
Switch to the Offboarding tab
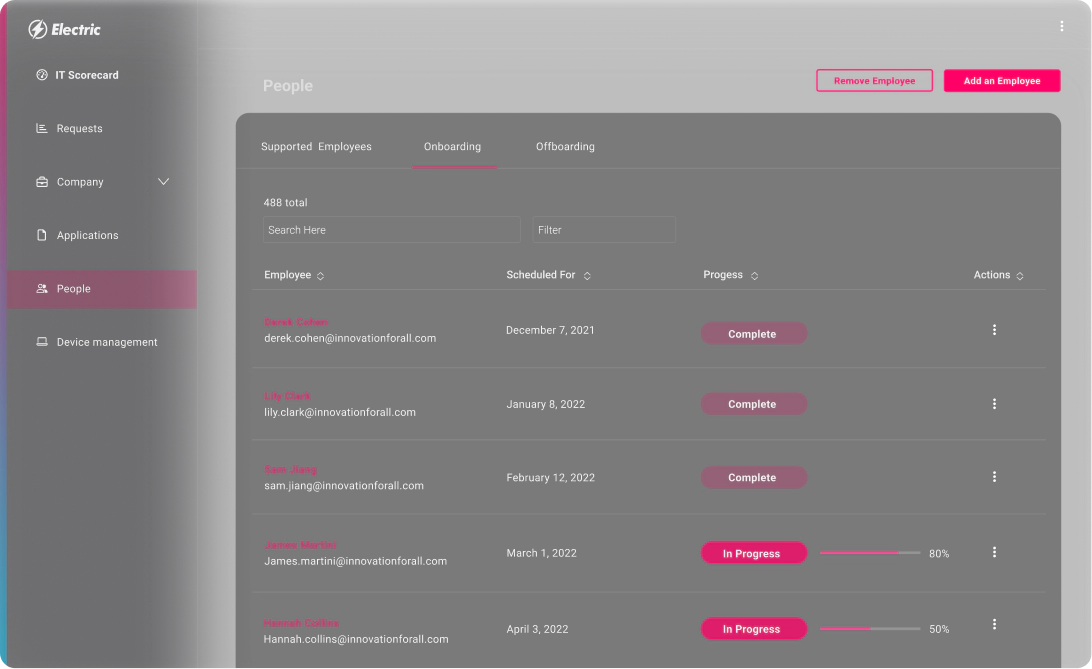click(565, 146)
